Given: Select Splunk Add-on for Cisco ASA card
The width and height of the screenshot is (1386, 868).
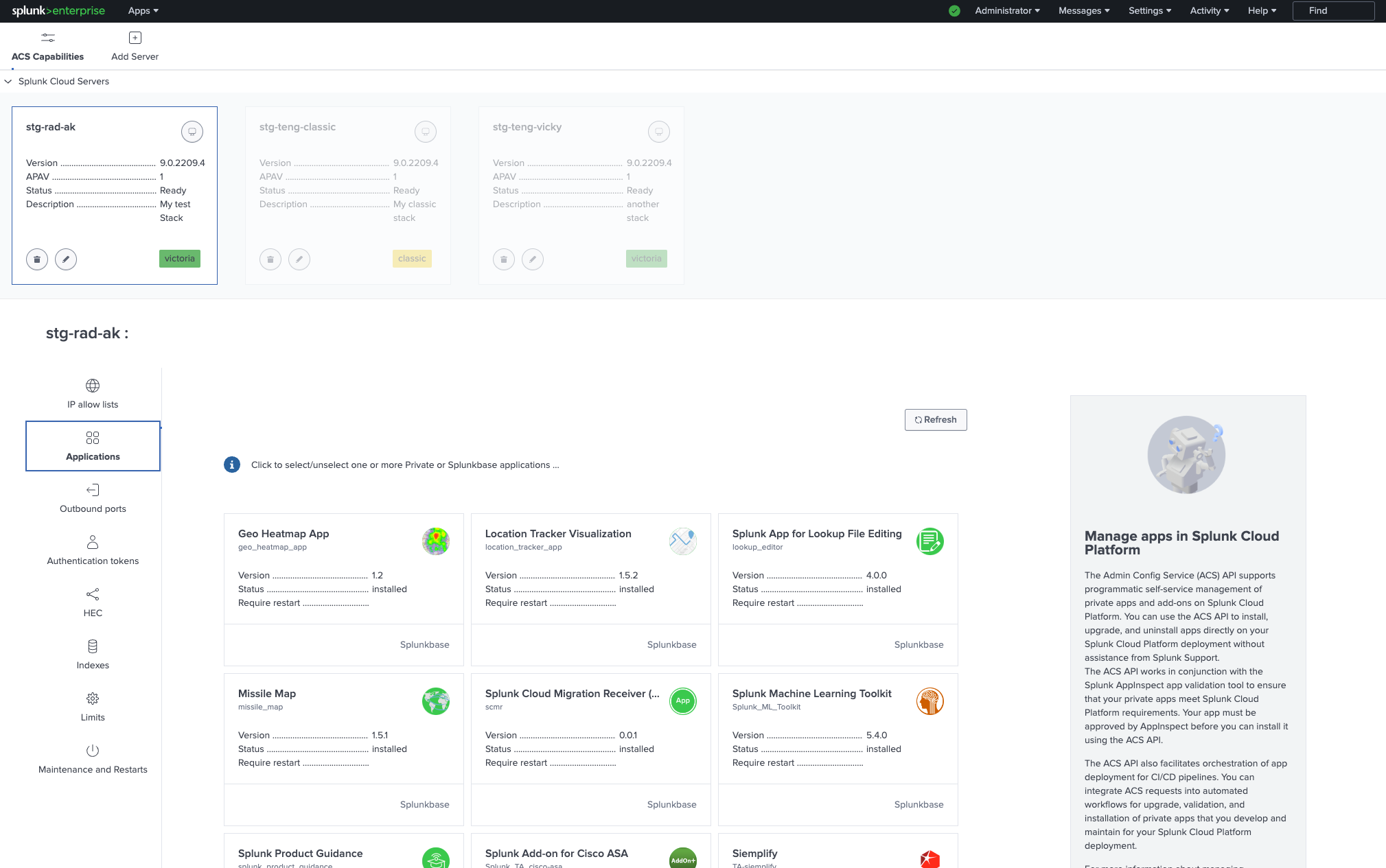Looking at the screenshot, I should (591, 851).
